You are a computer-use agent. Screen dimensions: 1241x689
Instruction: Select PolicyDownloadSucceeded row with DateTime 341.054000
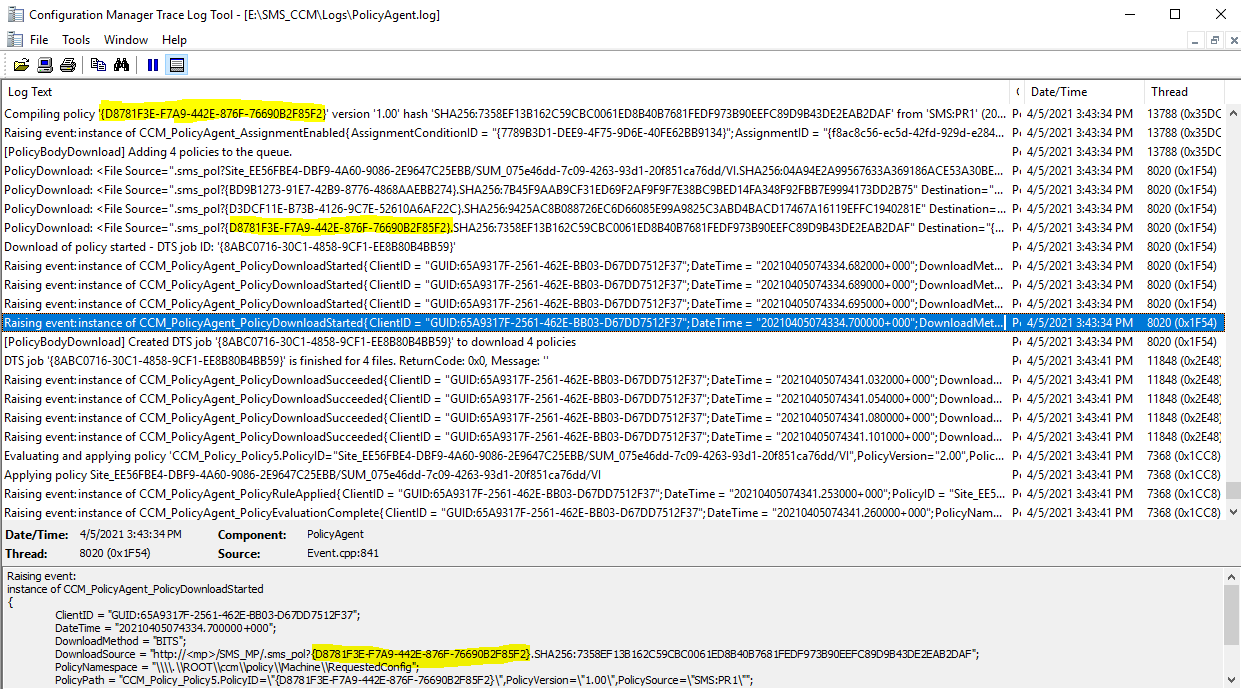coord(612,399)
